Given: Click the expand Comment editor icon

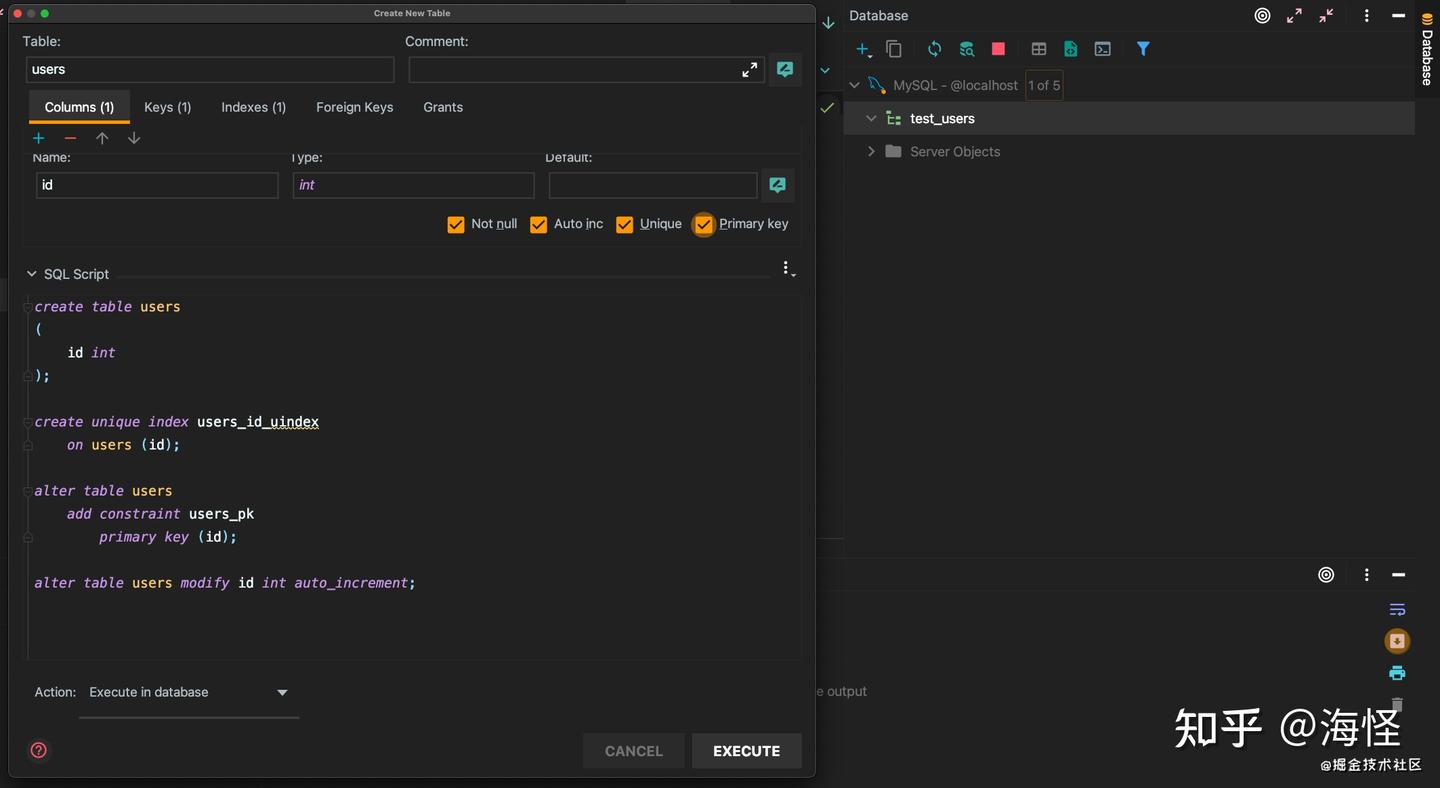Looking at the screenshot, I should coord(750,69).
